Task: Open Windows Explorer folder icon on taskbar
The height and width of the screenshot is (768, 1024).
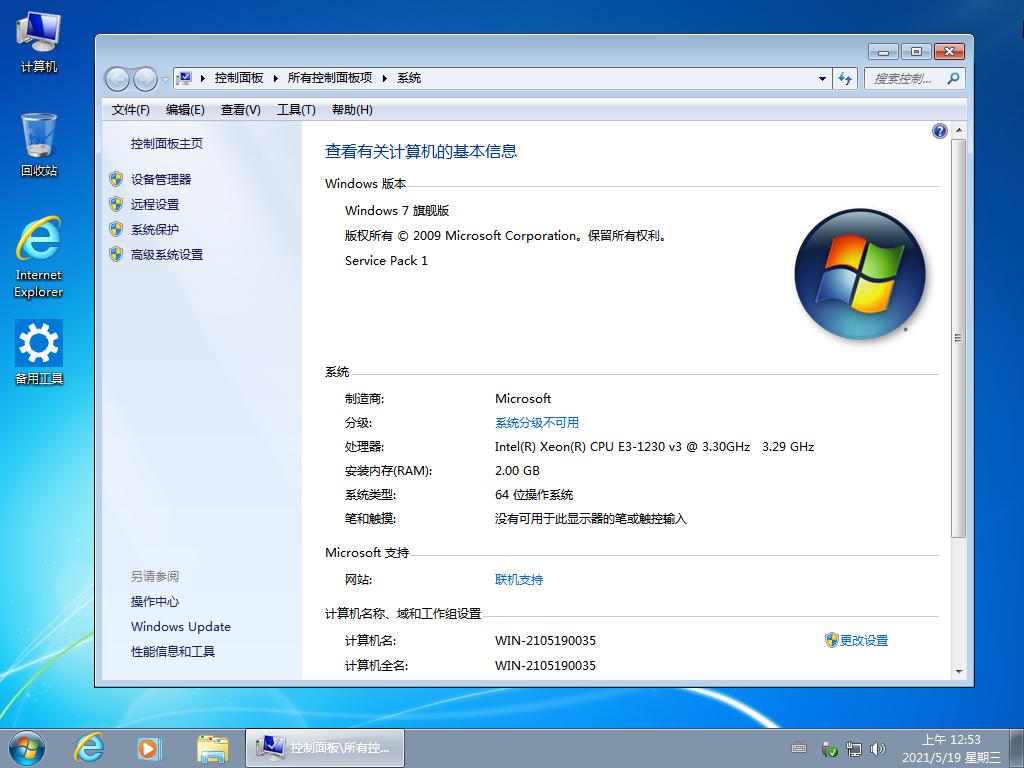Action: click(213, 748)
